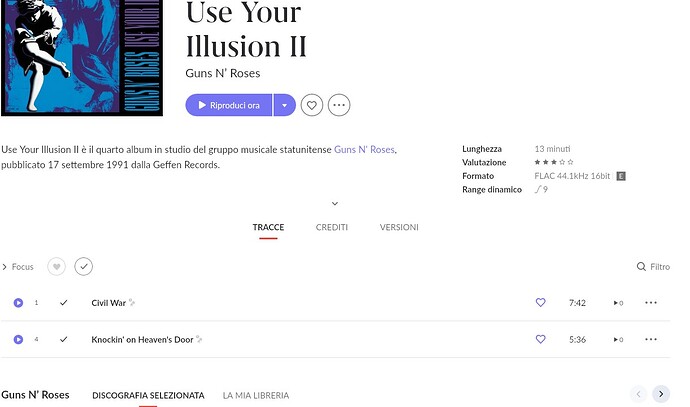
Task: Click the 13 minuti length value
Action: [552, 149]
